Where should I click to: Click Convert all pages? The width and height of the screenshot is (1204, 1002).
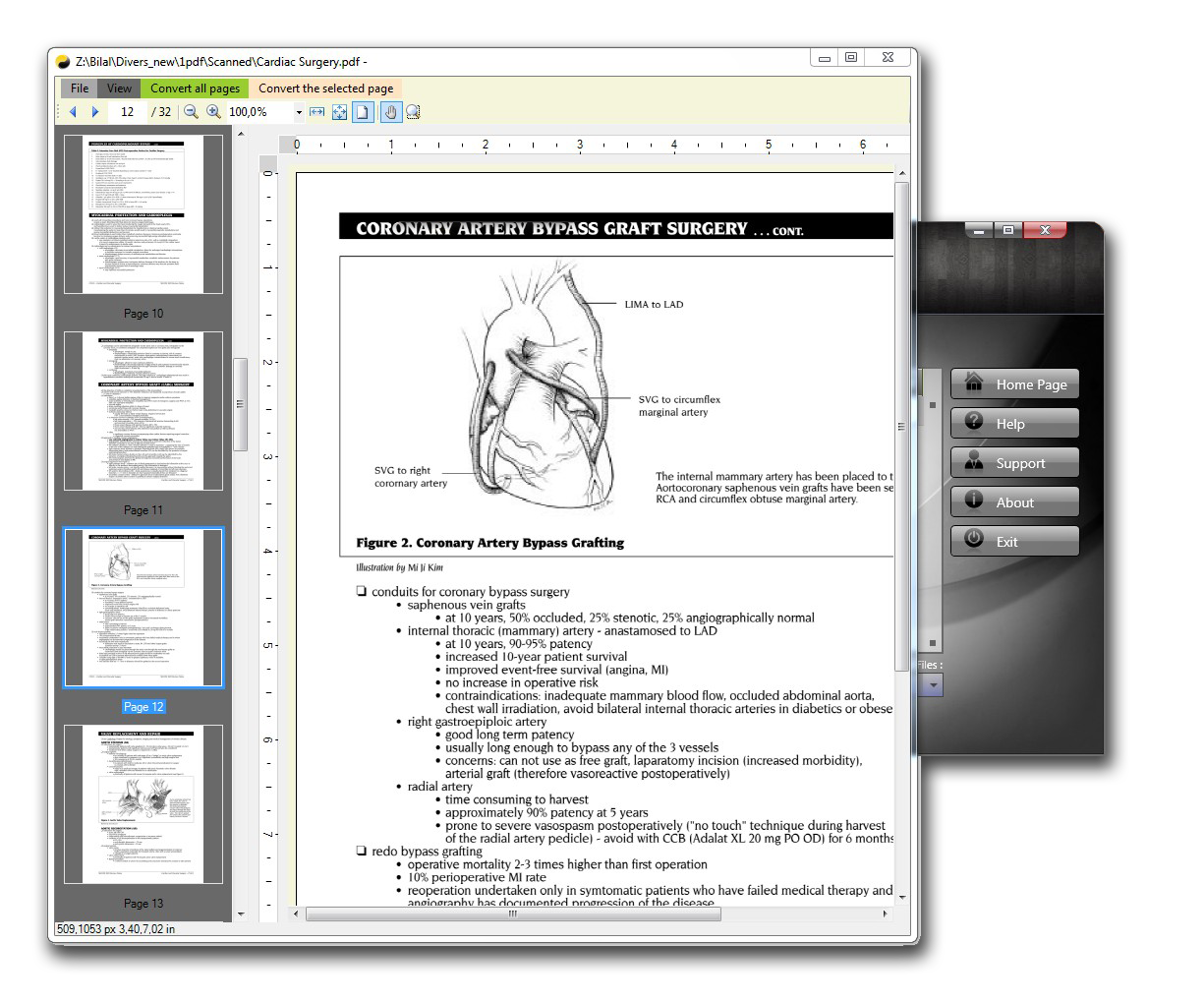(x=195, y=88)
